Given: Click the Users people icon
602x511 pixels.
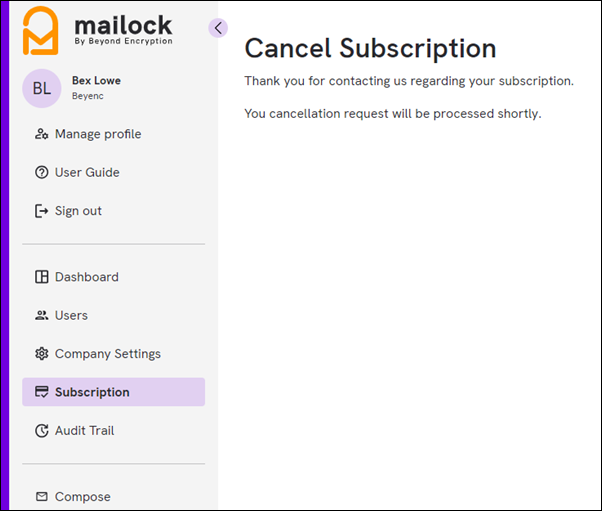Looking at the screenshot, I should pos(41,315).
